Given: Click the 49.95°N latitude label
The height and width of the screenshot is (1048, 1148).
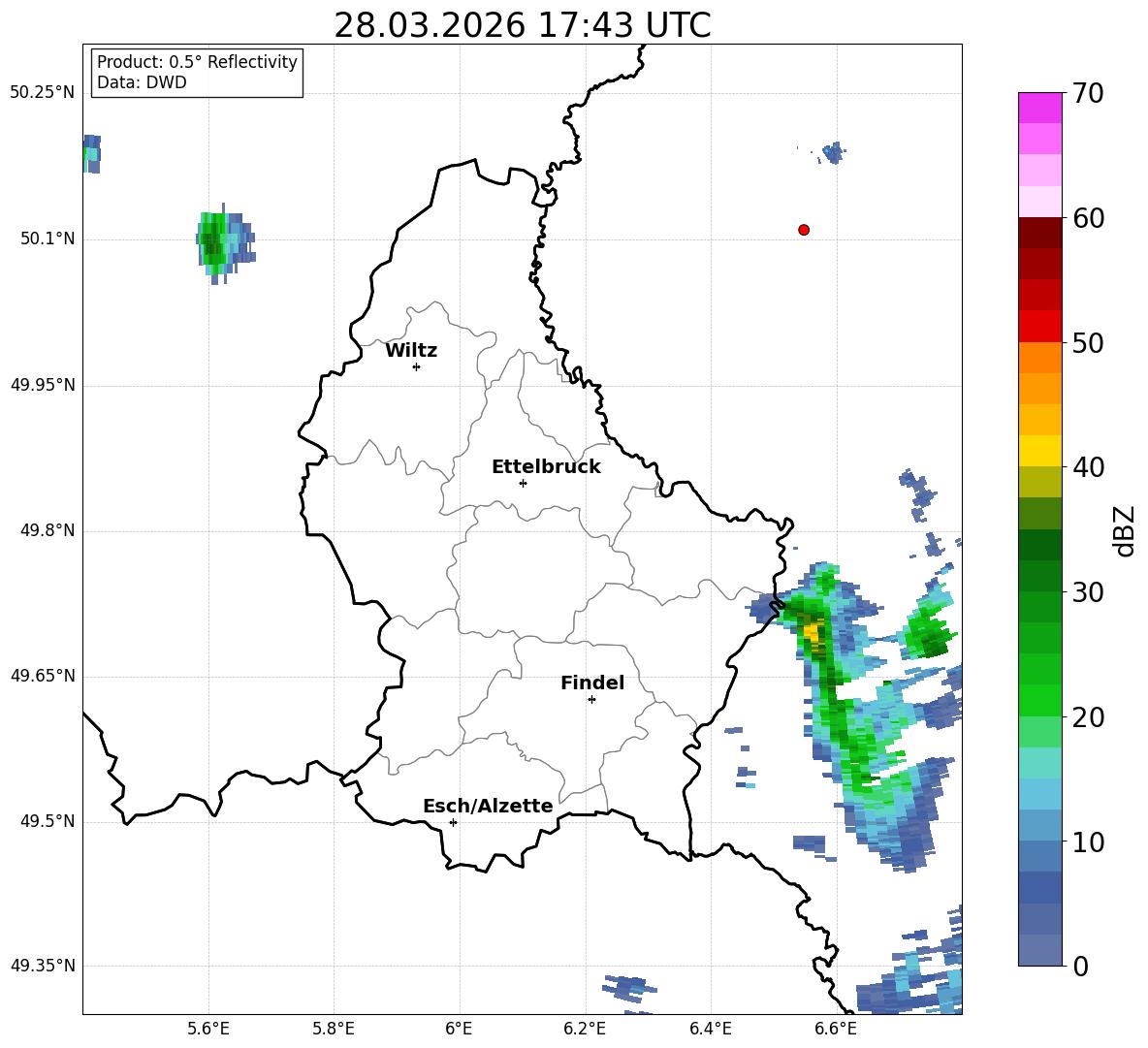Looking at the screenshot, I should [x=43, y=385].
